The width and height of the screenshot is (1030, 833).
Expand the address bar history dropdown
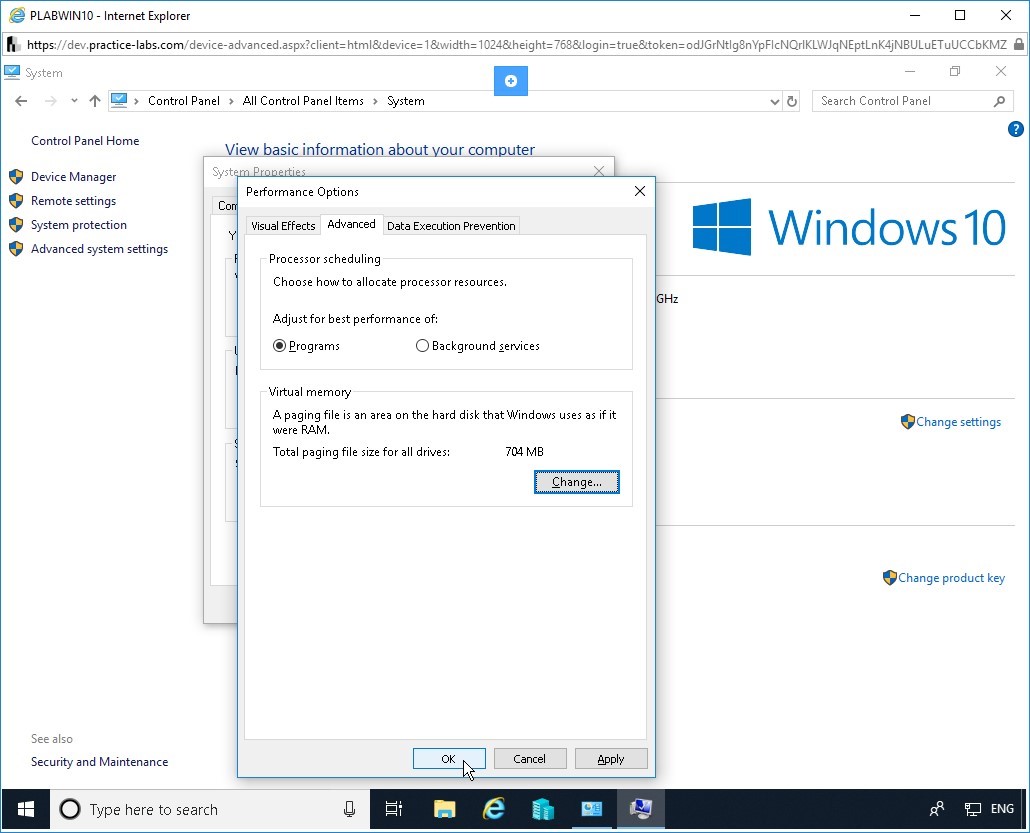coord(774,101)
